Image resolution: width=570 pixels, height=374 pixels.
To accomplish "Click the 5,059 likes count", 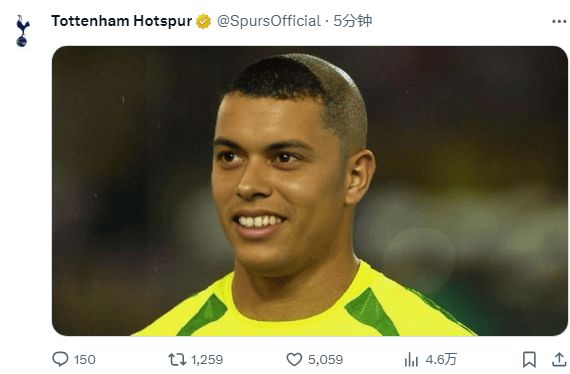I will (x=325, y=360).
